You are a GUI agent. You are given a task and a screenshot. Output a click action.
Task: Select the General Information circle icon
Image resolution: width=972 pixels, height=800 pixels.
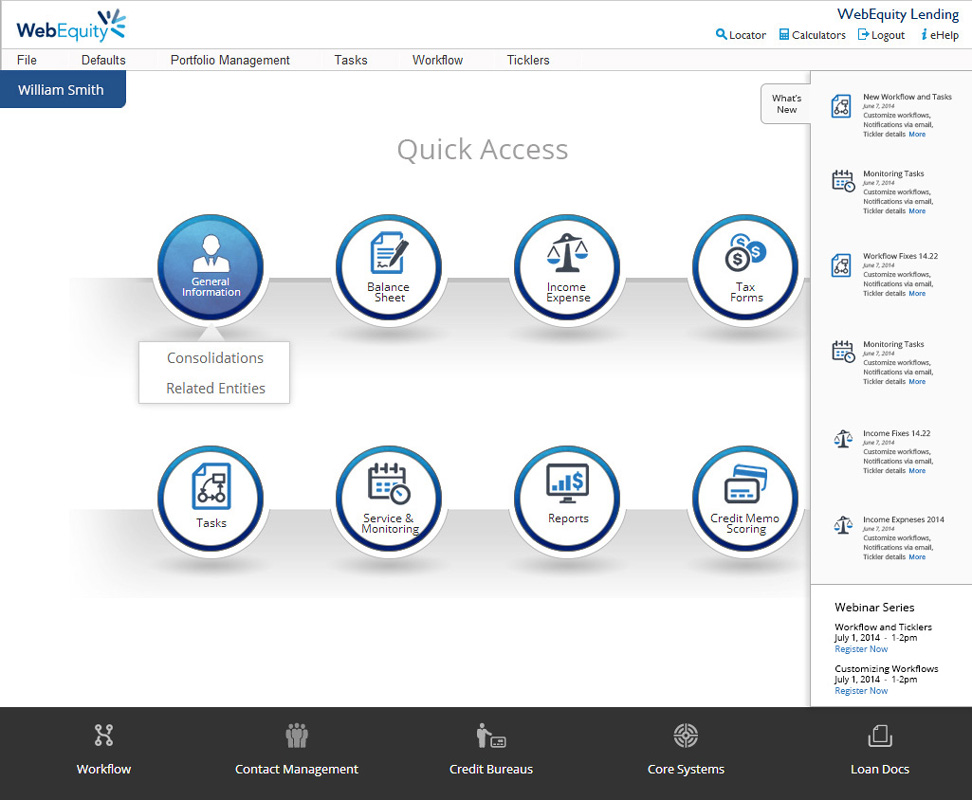[211, 267]
